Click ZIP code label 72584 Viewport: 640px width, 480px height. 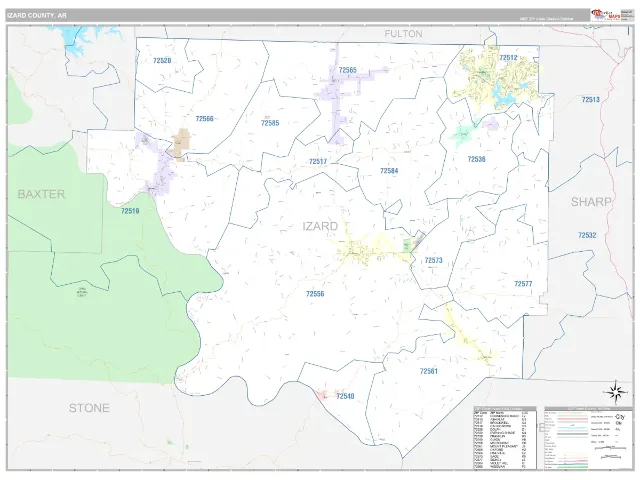[x=389, y=171]
